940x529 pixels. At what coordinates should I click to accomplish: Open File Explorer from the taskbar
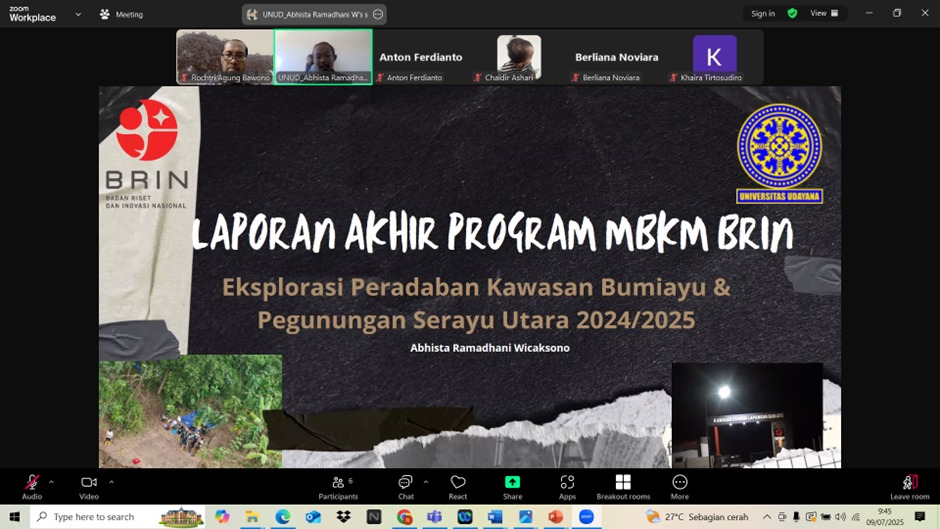click(x=252, y=517)
